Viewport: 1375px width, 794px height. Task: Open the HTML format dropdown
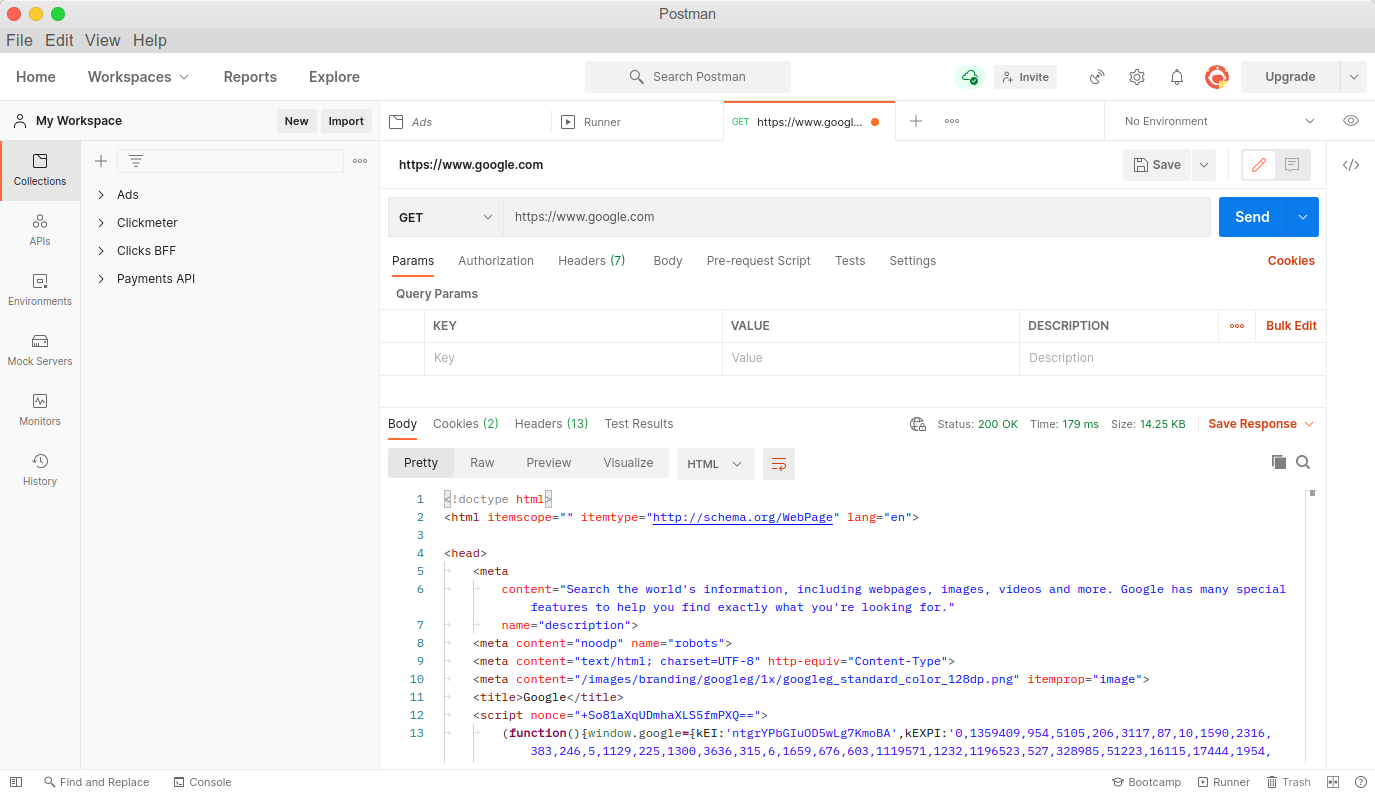tap(715, 463)
